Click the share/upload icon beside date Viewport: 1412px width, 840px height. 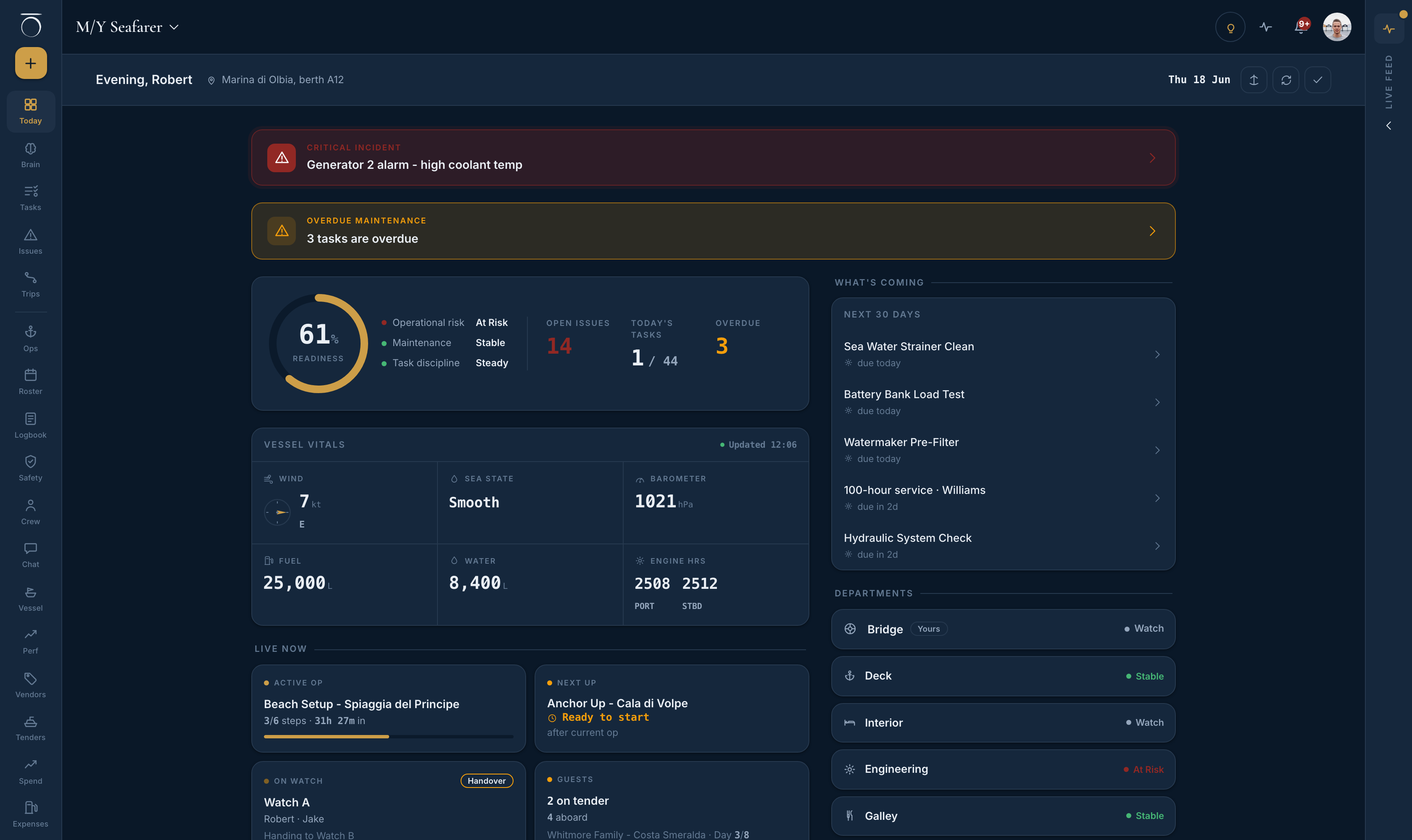pos(1254,80)
